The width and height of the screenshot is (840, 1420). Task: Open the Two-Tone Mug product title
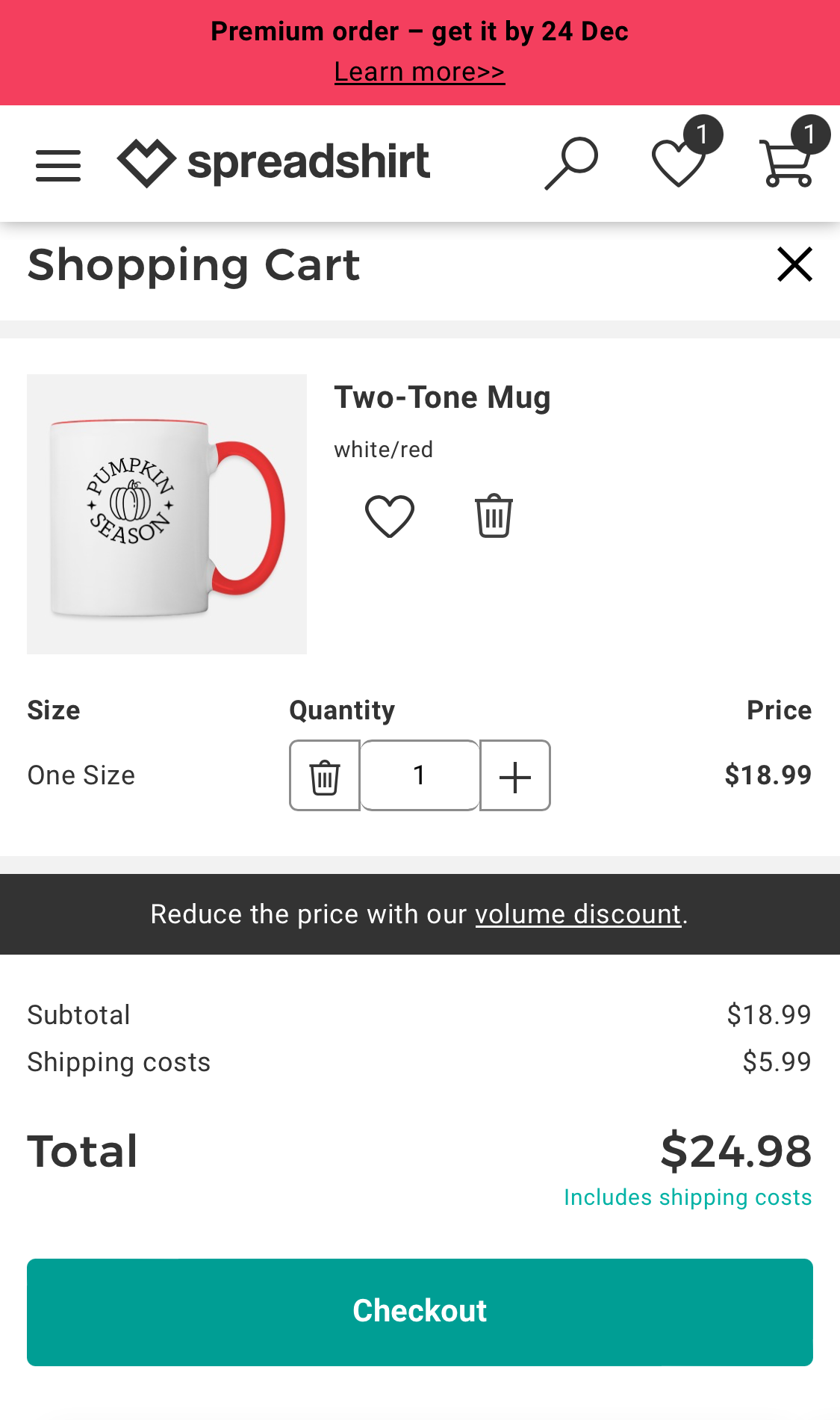pyautogui.click(x=442, y=397)
